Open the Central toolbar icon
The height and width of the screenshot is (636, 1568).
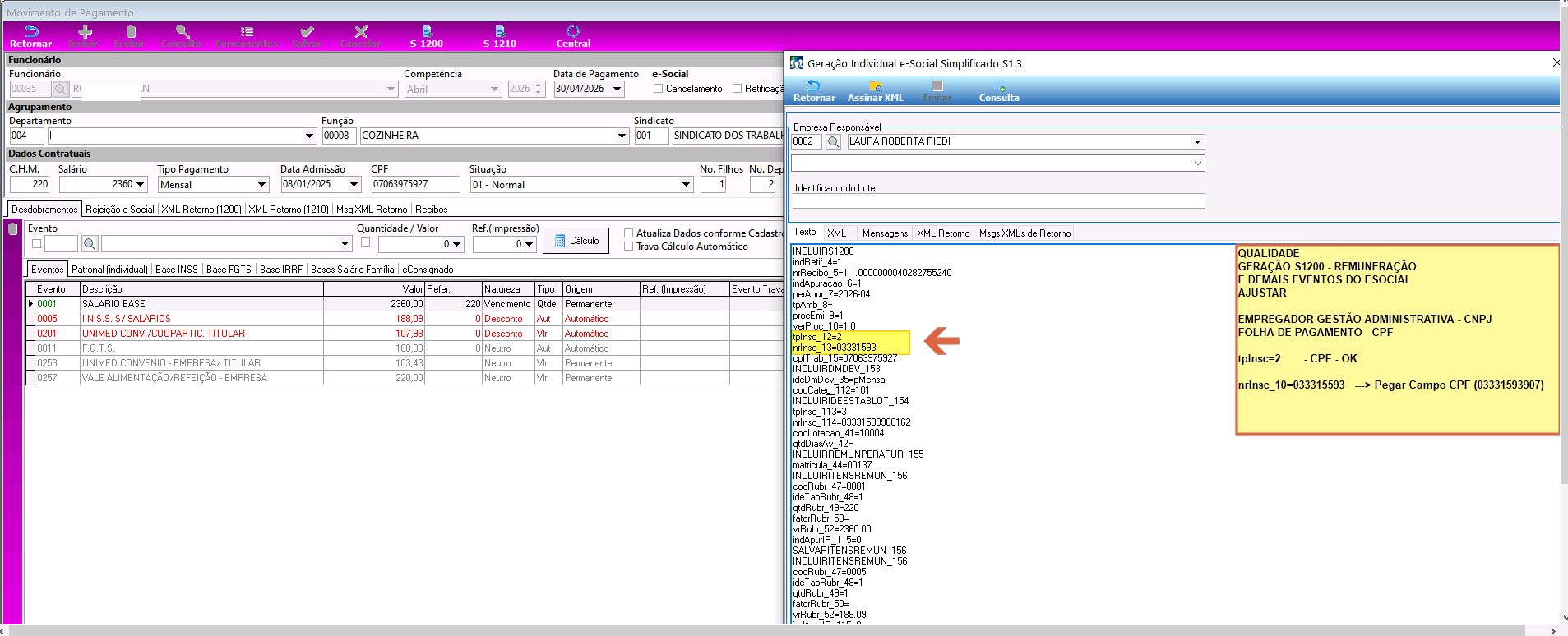click(x=573, y=36)
